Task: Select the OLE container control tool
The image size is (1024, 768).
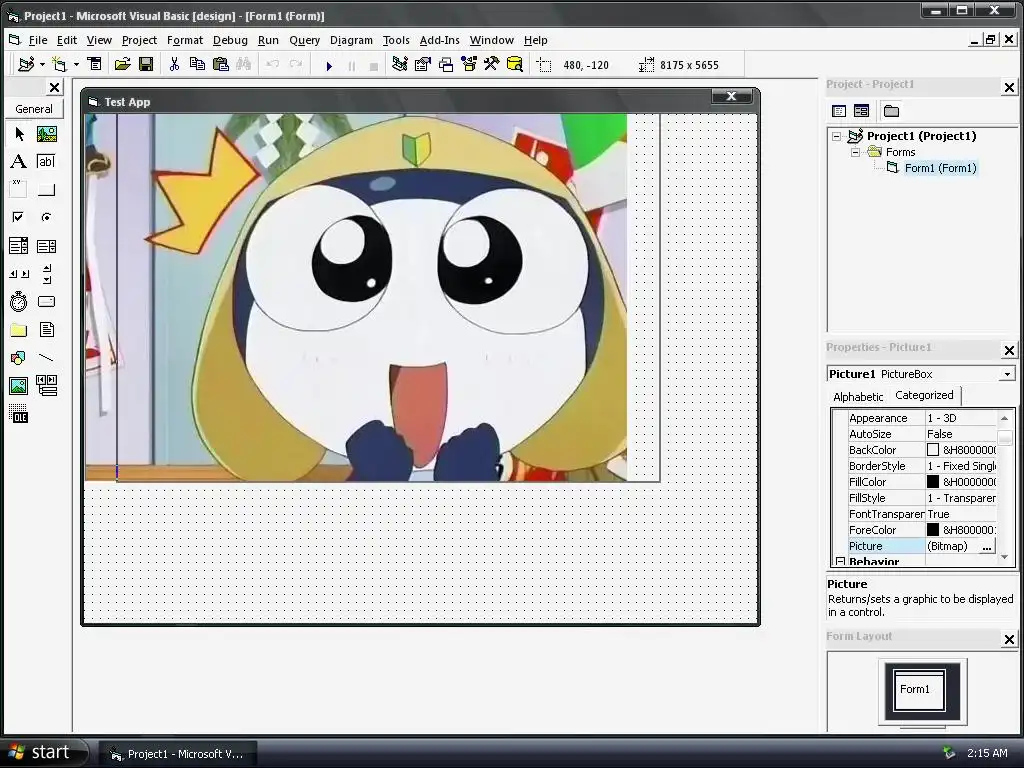Action: coord(19,414)
